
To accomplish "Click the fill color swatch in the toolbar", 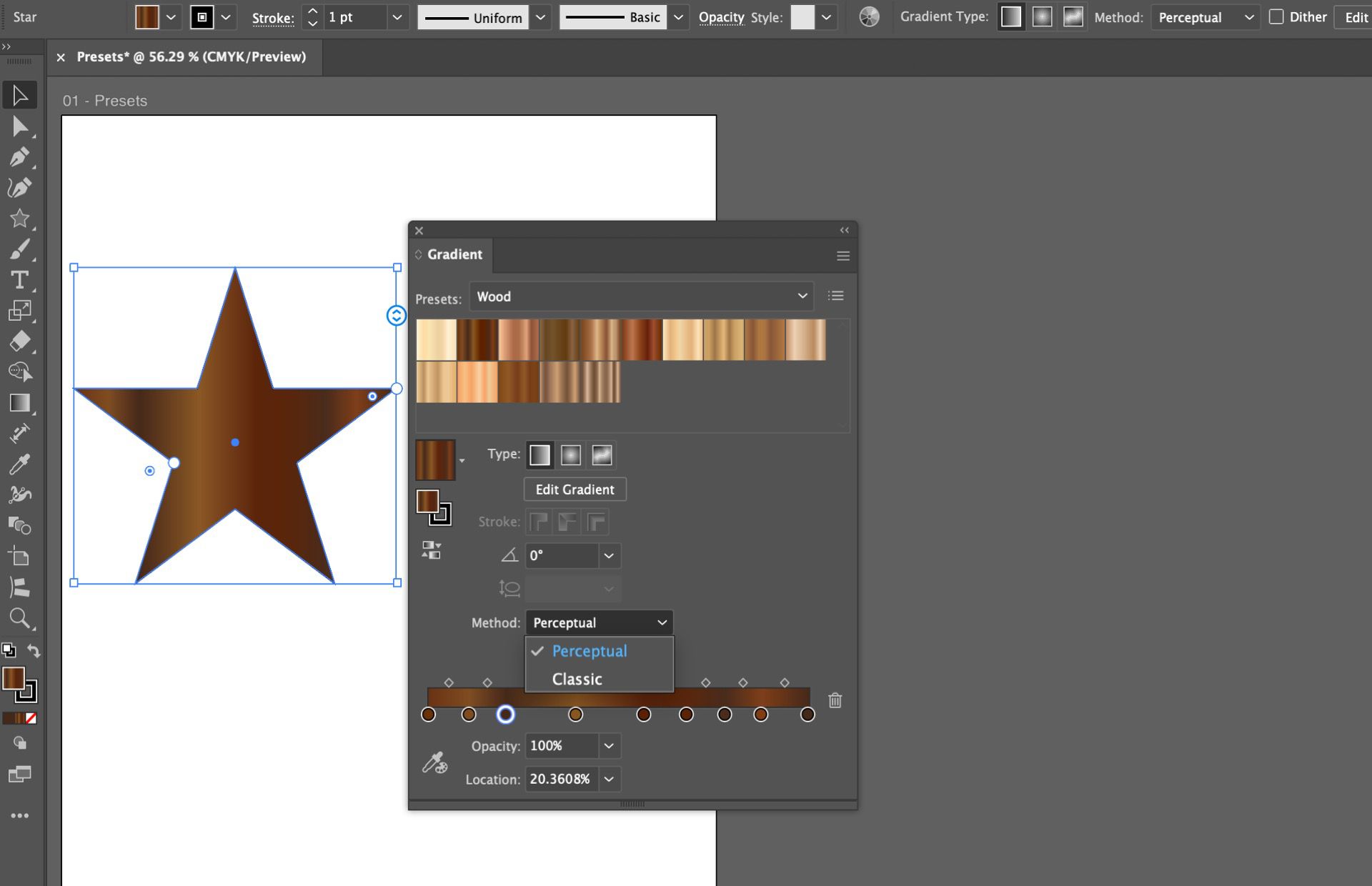I will click(146, 16).
